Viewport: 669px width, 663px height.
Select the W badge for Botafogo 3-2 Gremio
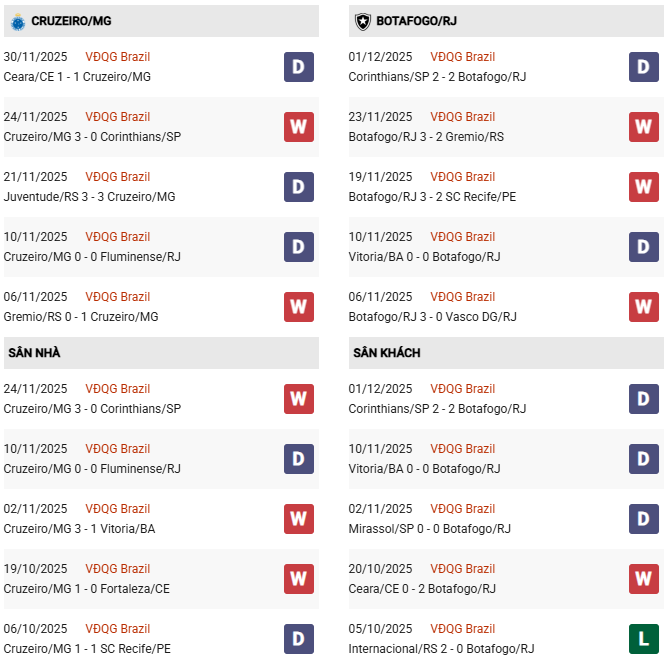[x=644, y=127]
